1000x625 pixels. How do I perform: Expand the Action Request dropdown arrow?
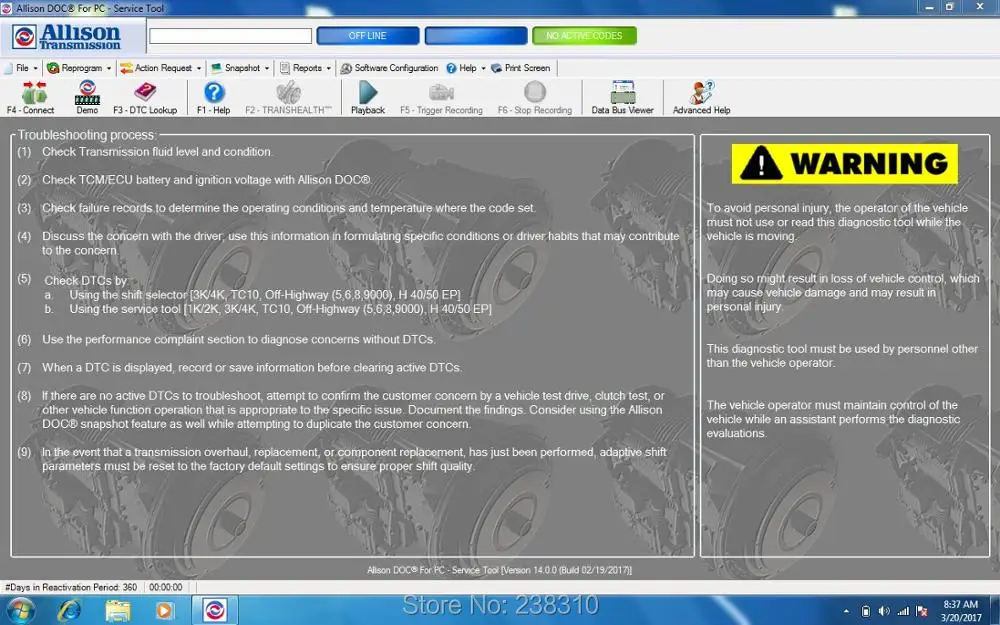tap(199, 68)
